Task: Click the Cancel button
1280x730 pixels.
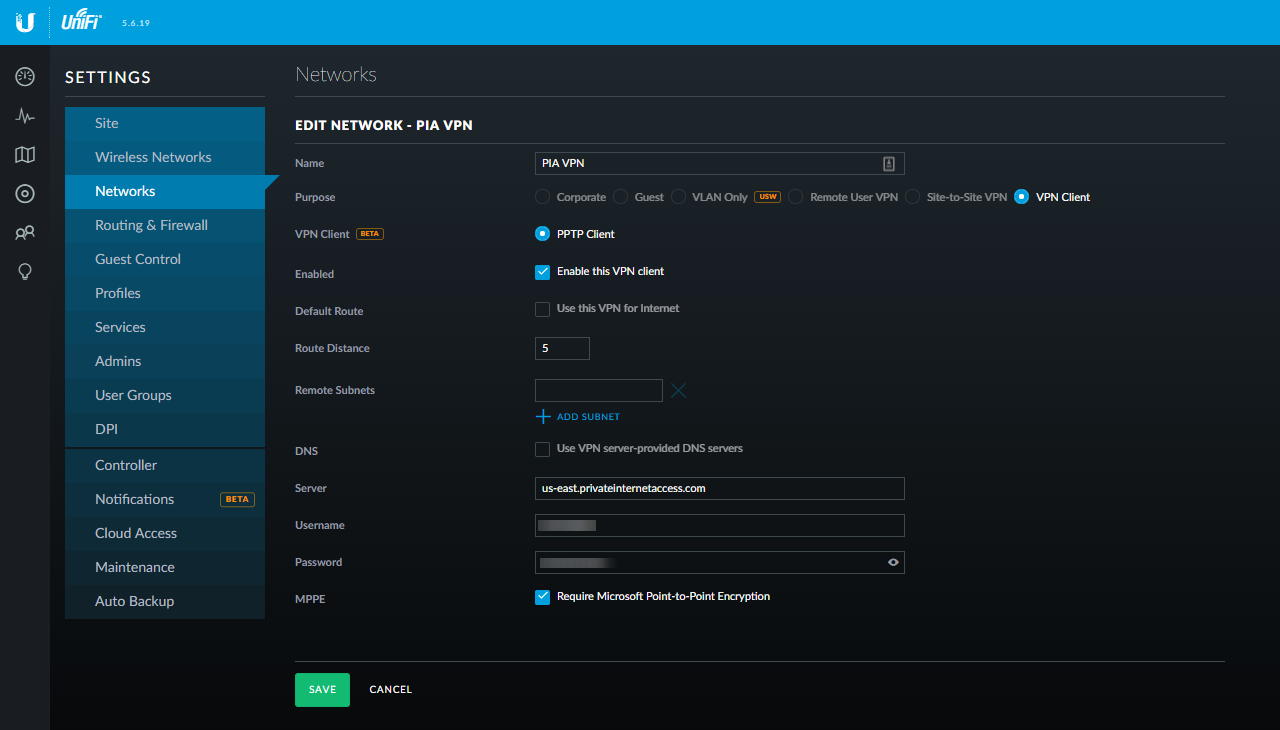Action: pyautogui.click(x=390, y=690)
